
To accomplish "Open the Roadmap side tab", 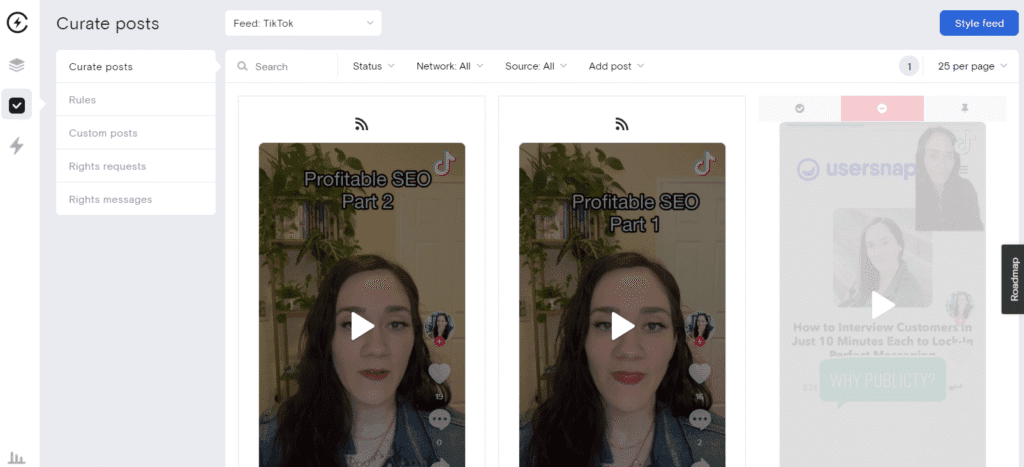I will (x=1014, y=279).
